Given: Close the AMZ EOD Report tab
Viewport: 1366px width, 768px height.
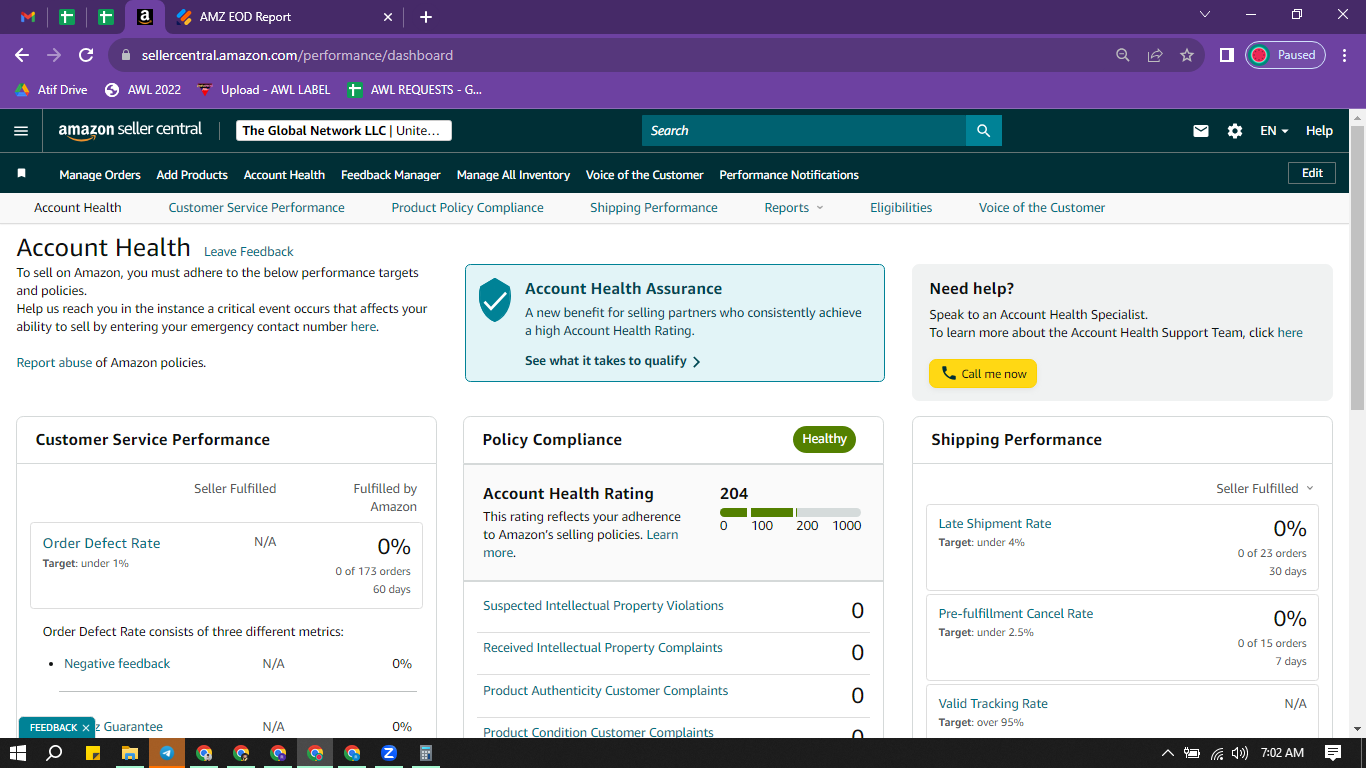Looking at the screenshot, I should click(388, 17).
